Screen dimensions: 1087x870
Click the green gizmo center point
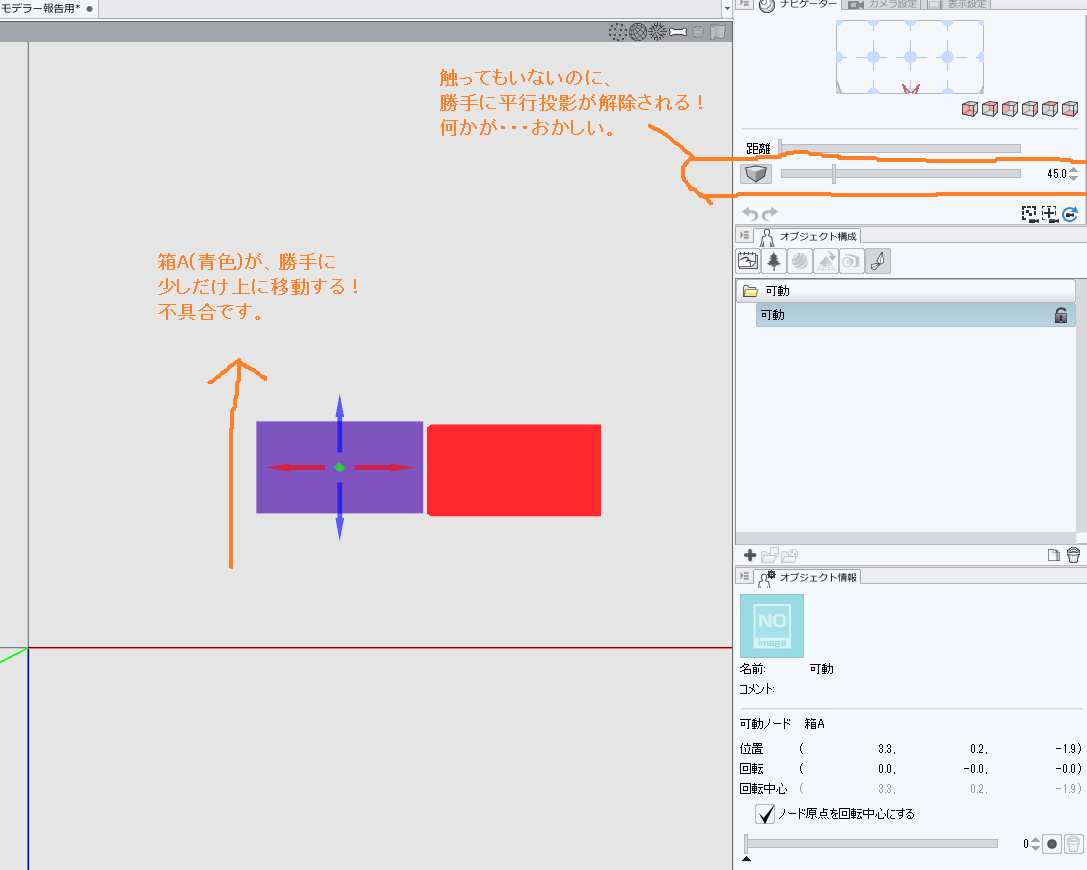tap(339, 467)
